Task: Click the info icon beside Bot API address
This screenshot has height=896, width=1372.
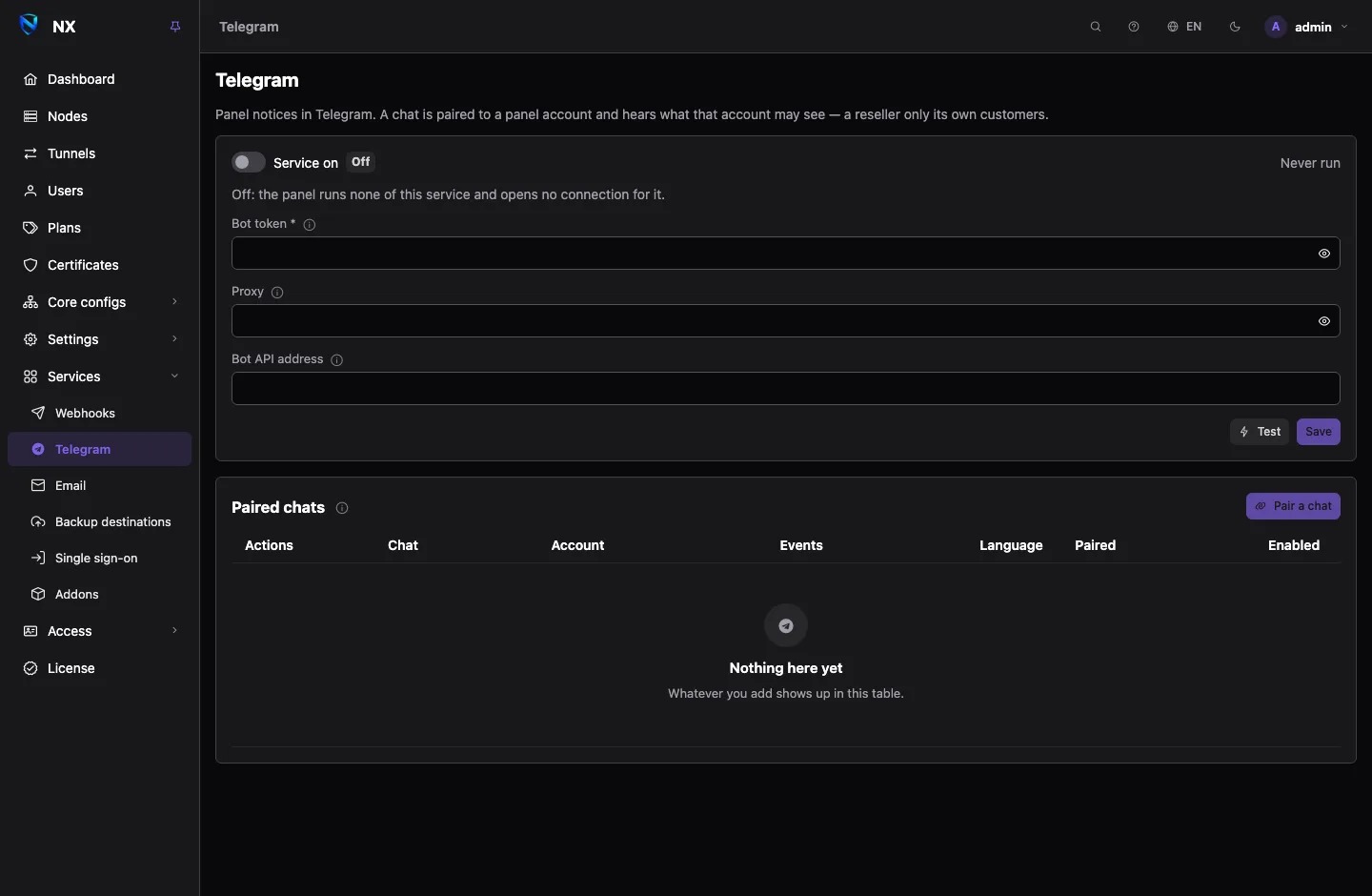Action: coord(336,360)
